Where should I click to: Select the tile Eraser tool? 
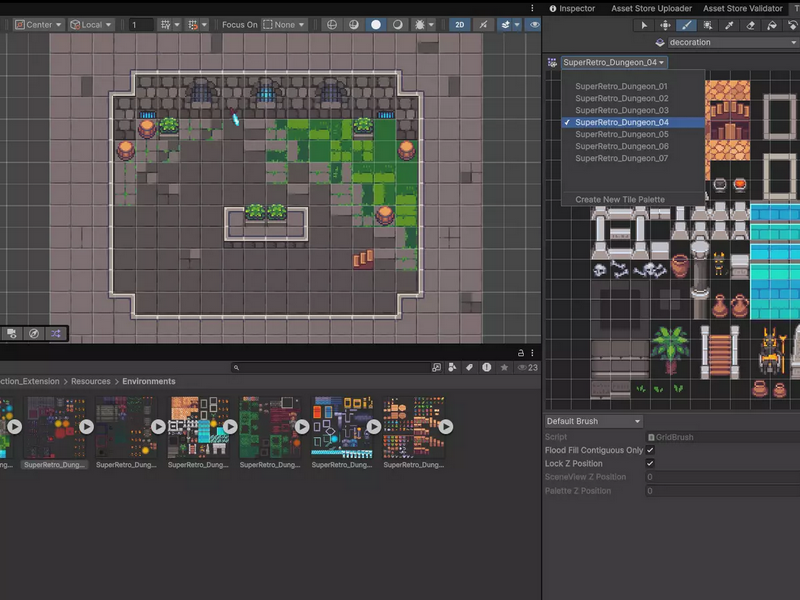[751, 25]
